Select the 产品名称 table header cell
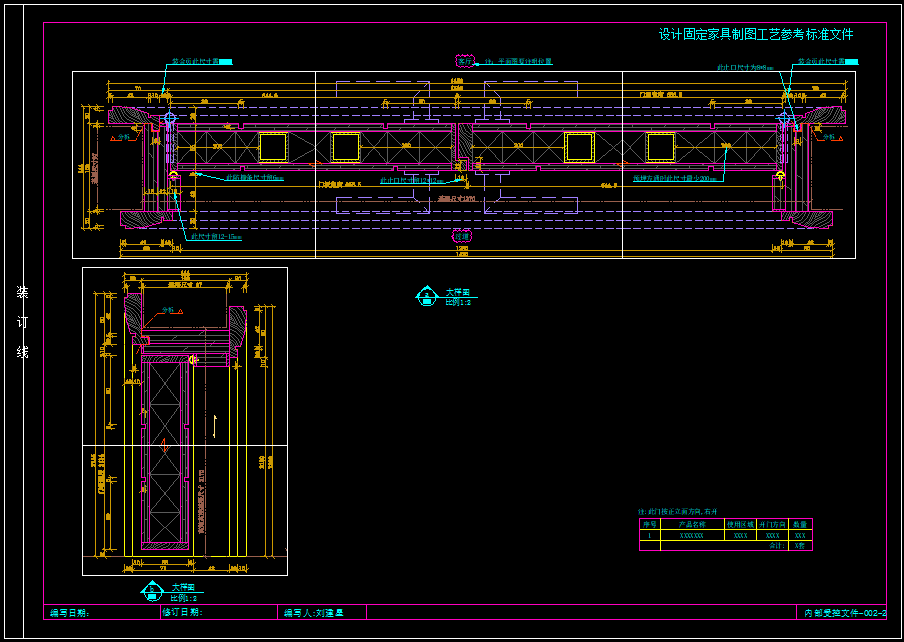 (x=692, y=524)
